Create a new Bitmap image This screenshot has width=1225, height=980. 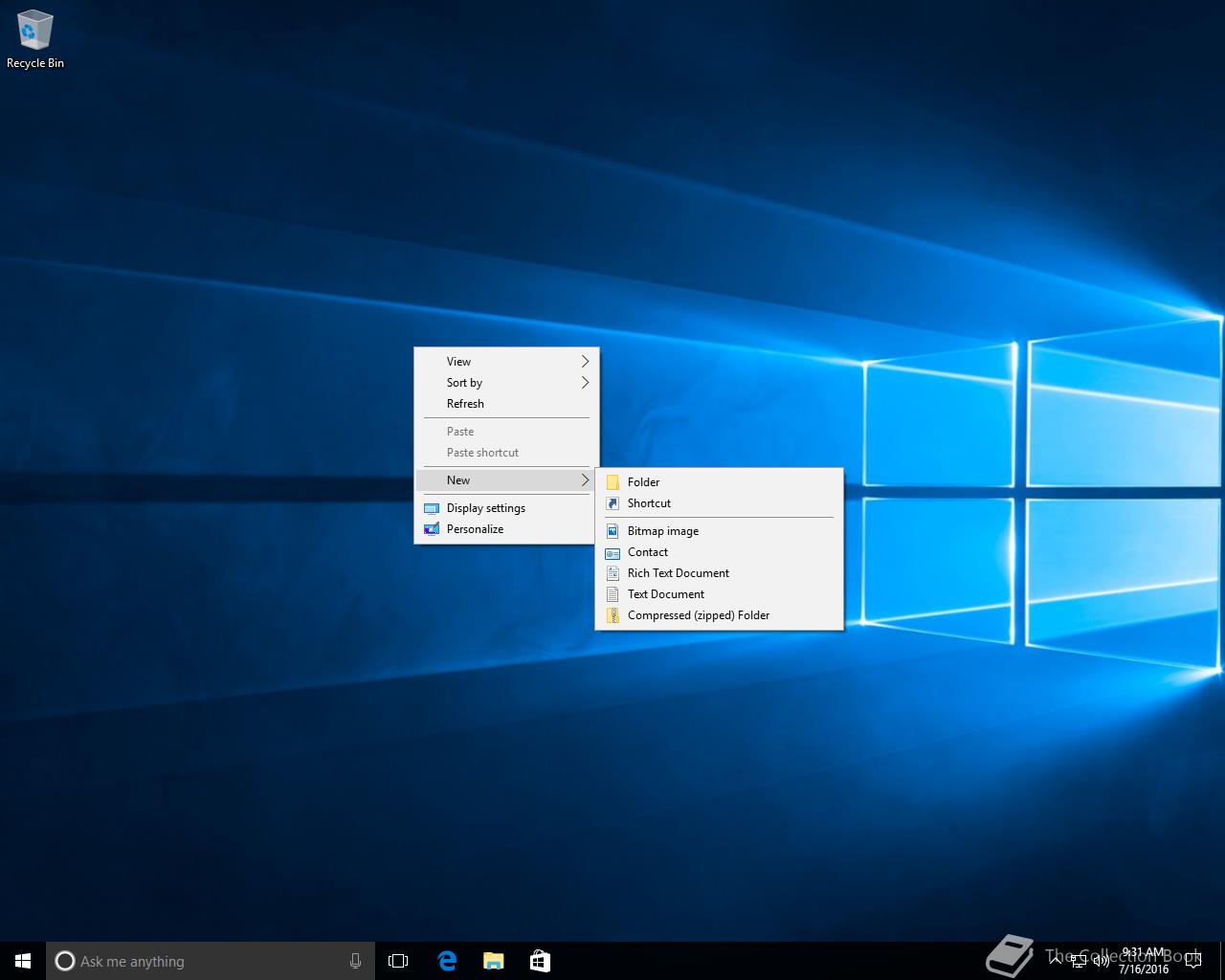point(719,531)
